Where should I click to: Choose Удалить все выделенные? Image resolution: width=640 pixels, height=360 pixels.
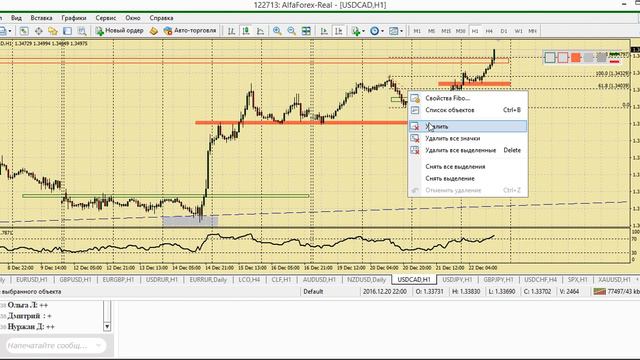click(x=468, y=150)
